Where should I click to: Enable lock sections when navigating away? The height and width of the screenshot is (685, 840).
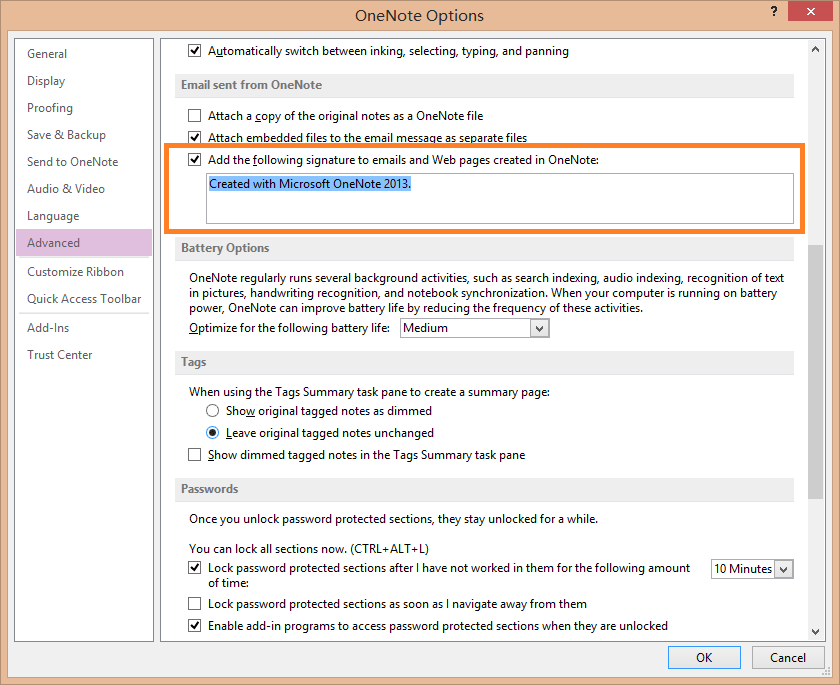pyautogui.click(x=194, y=604)
